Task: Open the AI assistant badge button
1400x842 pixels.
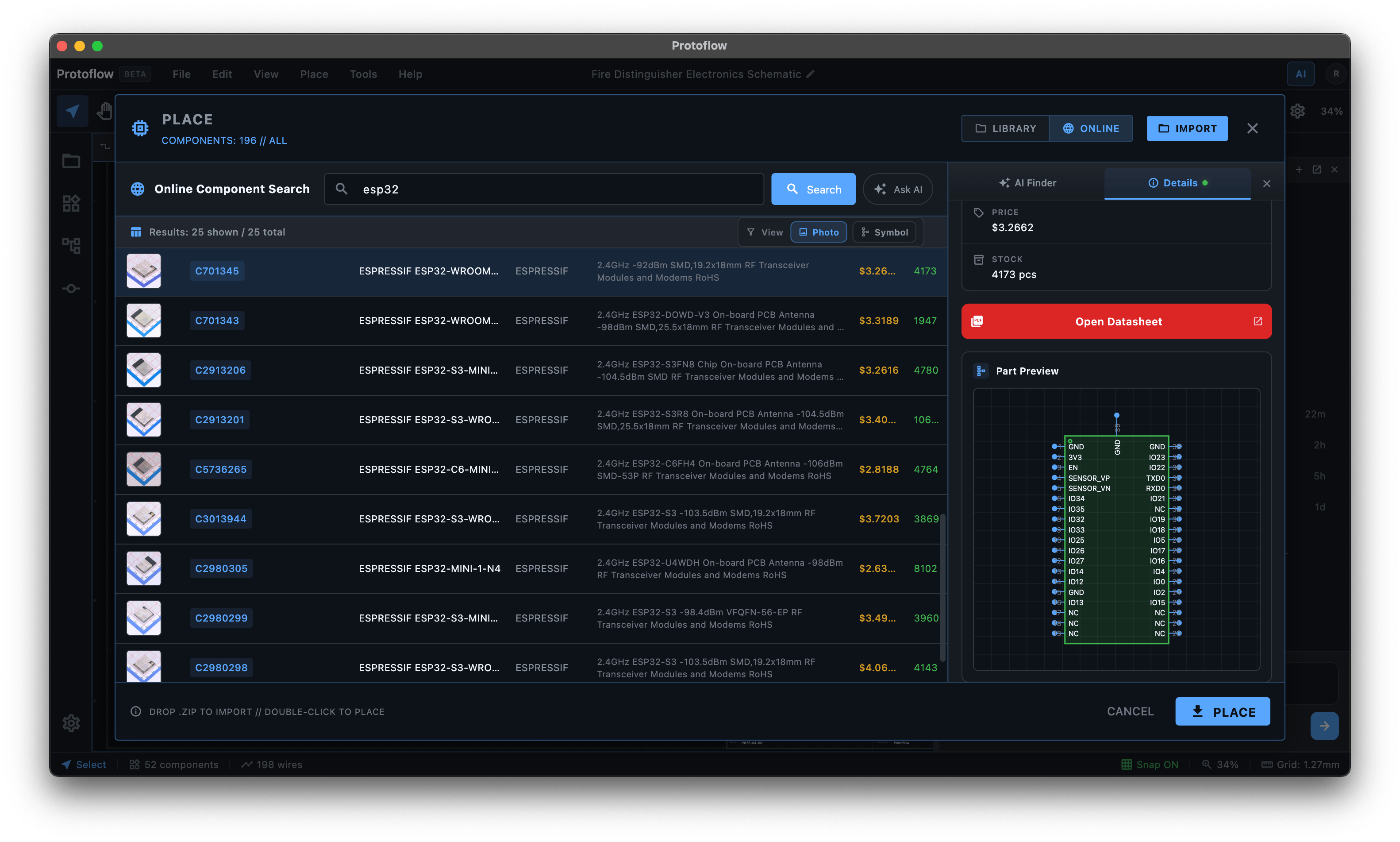Action: click(1300, 74)
